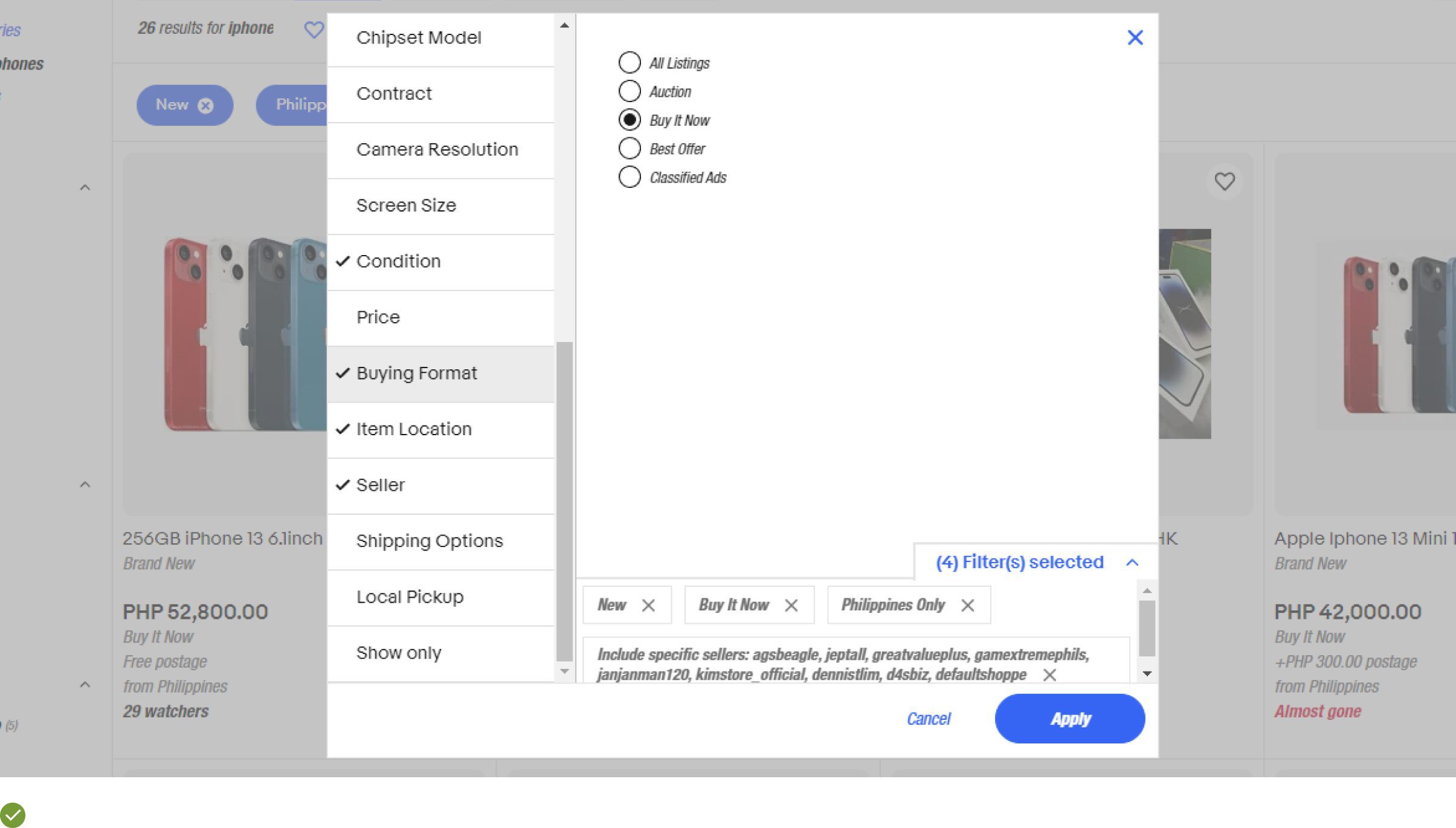This screenshot has width=1456, height=828.
Task: Select the All Listings radio option
Action: coord(629,62)
